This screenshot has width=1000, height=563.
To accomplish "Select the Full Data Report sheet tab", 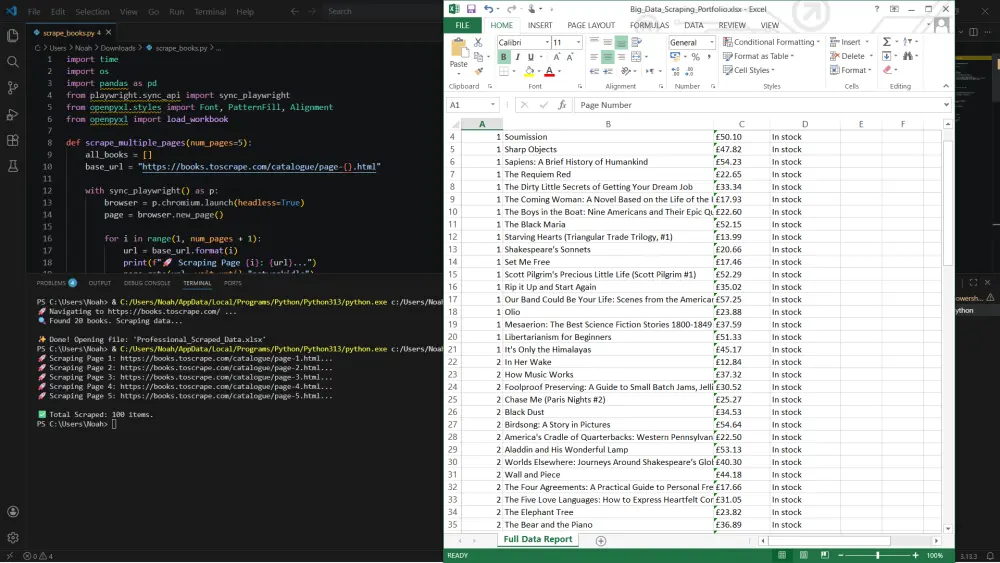I will pos(538,539).
